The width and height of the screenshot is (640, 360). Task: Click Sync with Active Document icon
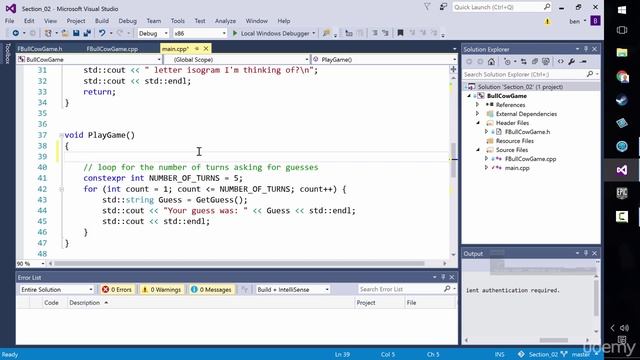(x=524, y=62)
